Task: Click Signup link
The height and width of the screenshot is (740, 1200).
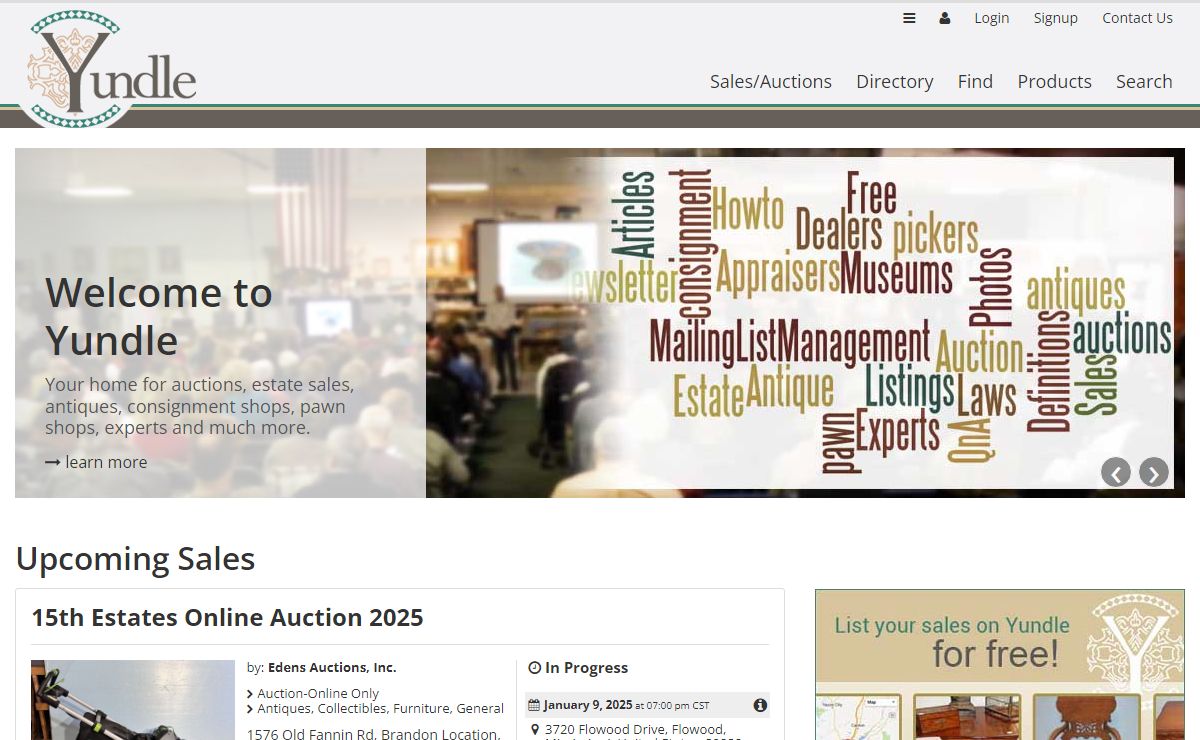Action: click(x=1056, y=18)
